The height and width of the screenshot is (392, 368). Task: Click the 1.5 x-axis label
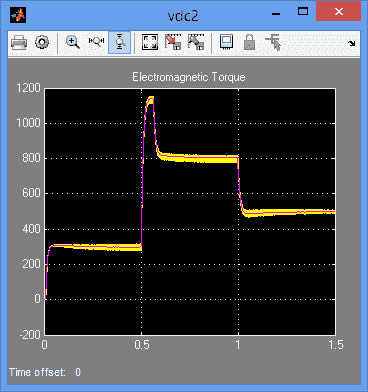(x=335, y=345)
